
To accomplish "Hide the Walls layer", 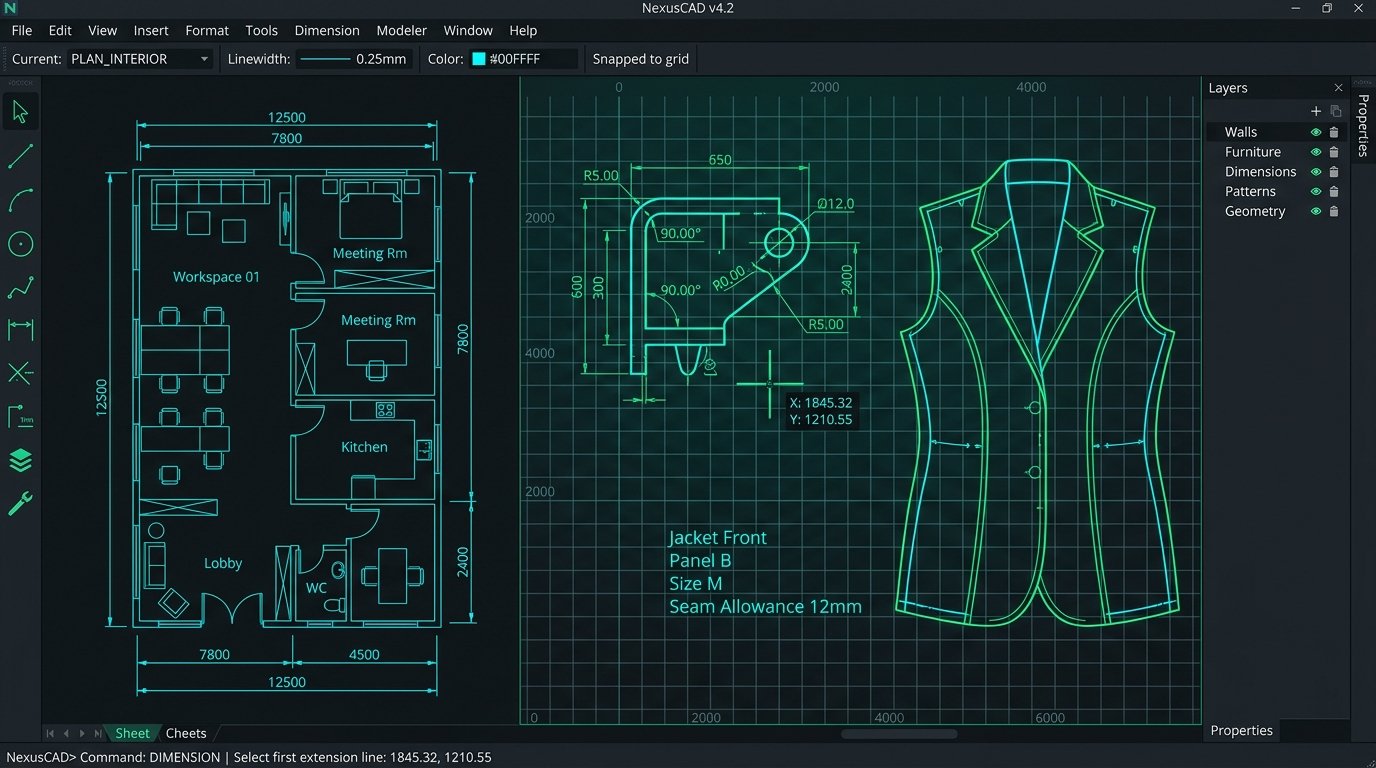I will (1316, 132).
